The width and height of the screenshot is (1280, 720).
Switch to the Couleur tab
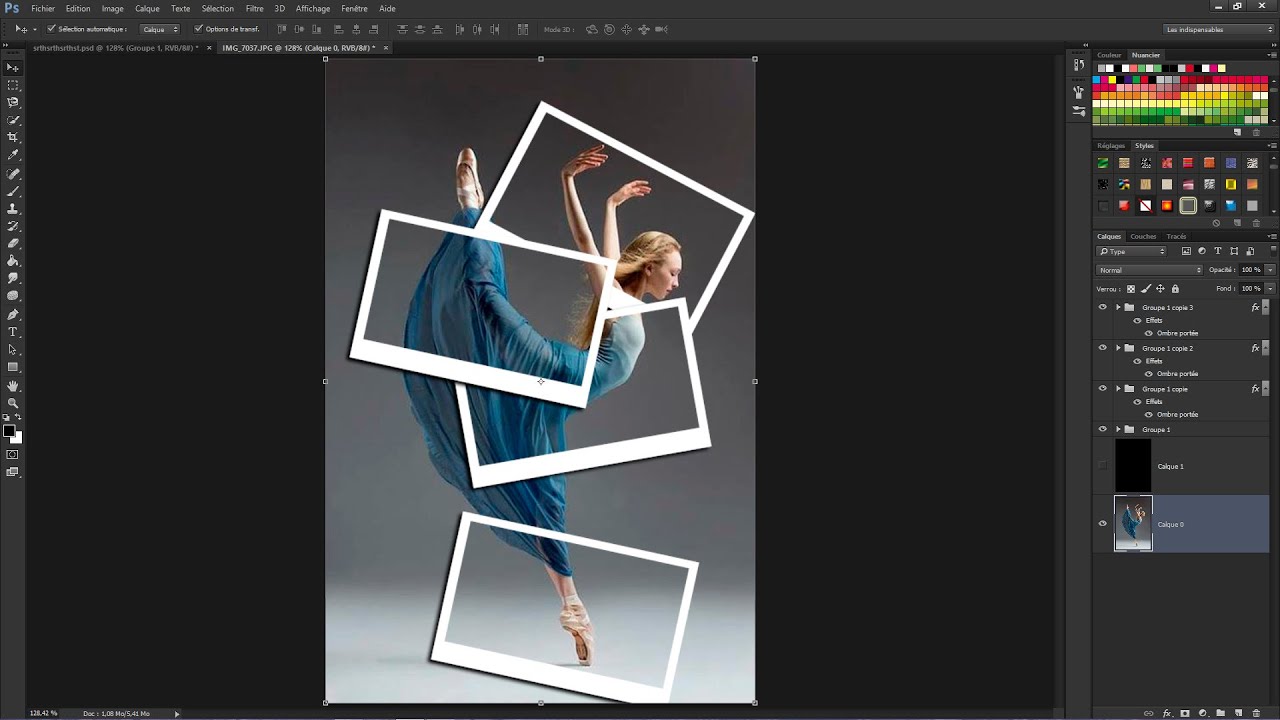[1109, 55]
